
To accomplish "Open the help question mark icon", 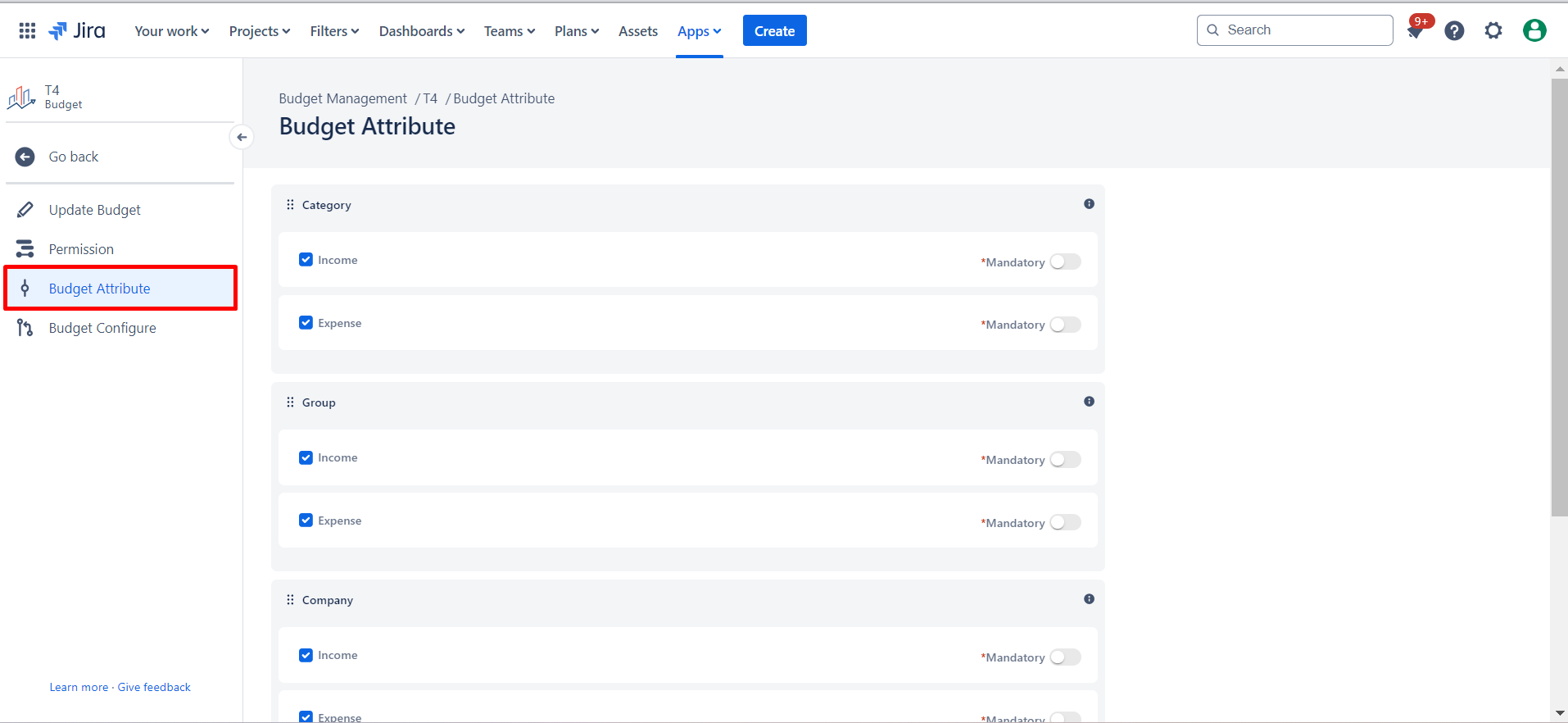I will coord(1454,31).
